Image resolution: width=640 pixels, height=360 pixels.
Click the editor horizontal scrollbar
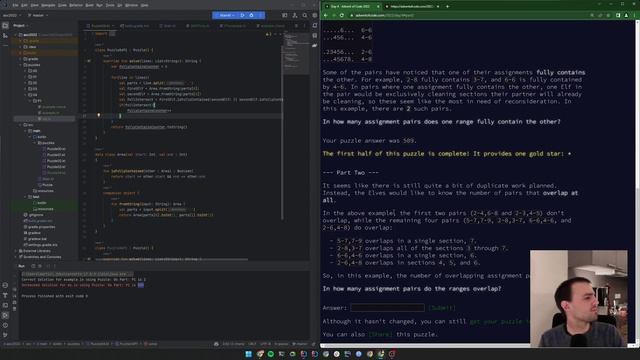click(171, 259)
